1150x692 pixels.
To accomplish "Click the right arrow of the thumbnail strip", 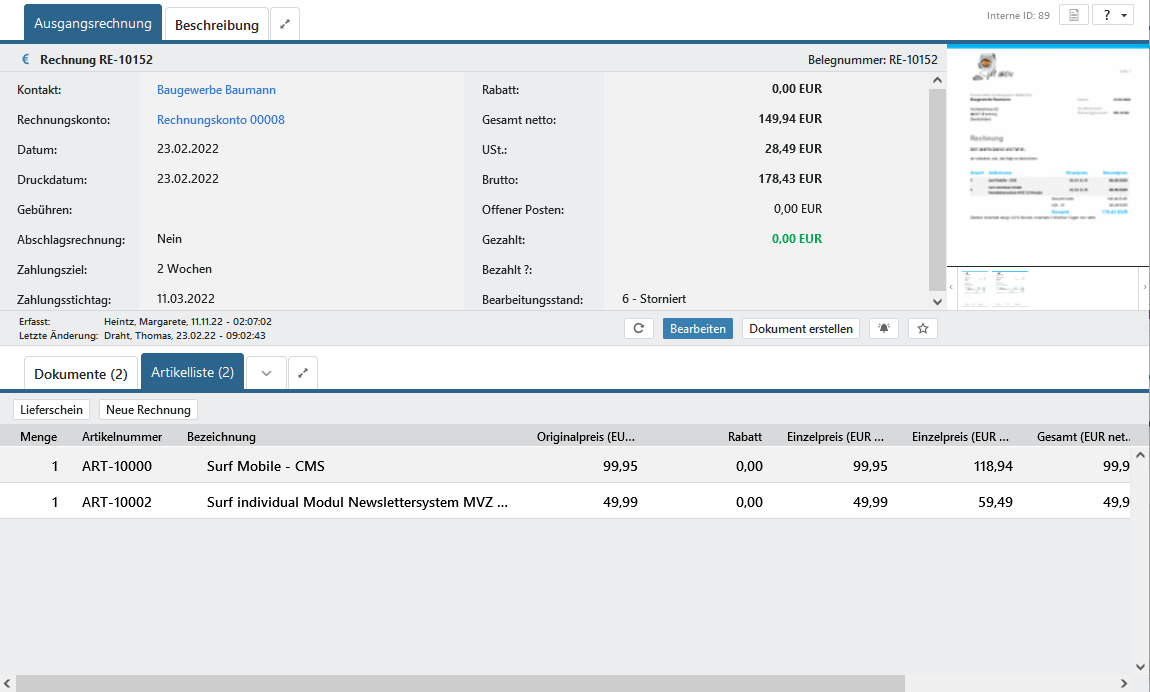I will 1144,288.
